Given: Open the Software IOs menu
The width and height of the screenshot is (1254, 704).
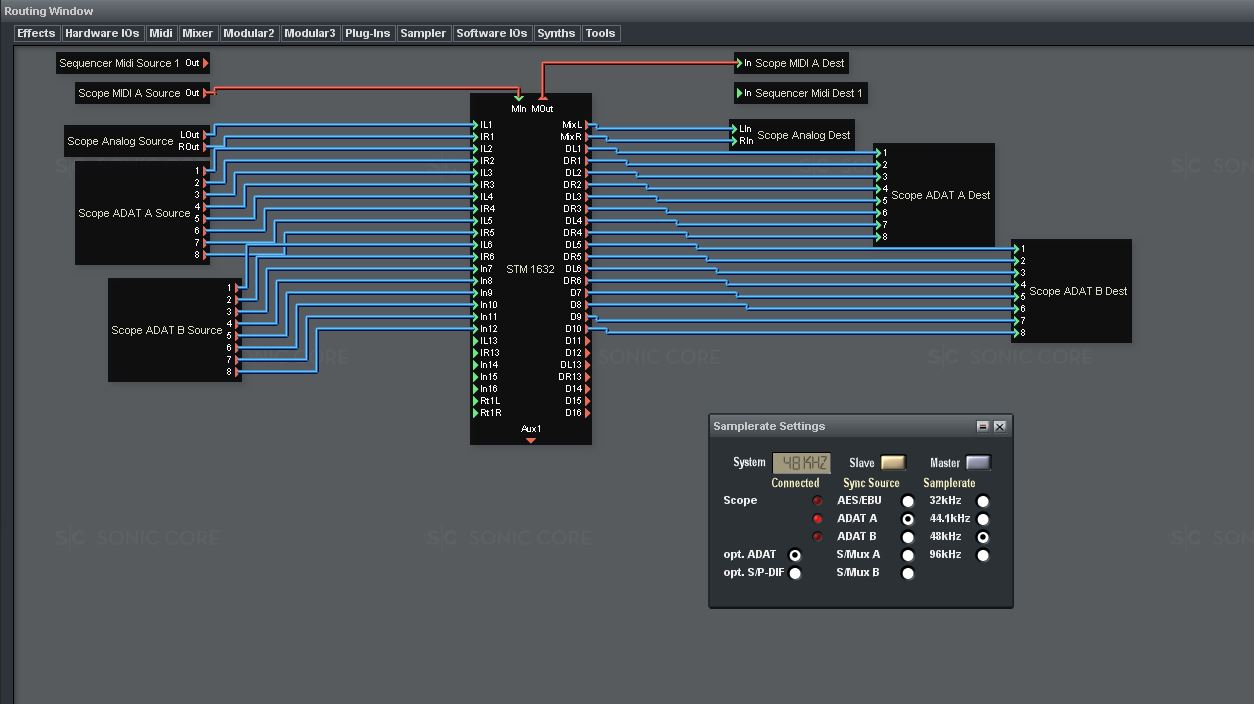Looking at the screenshot, I should coord(491,33).
